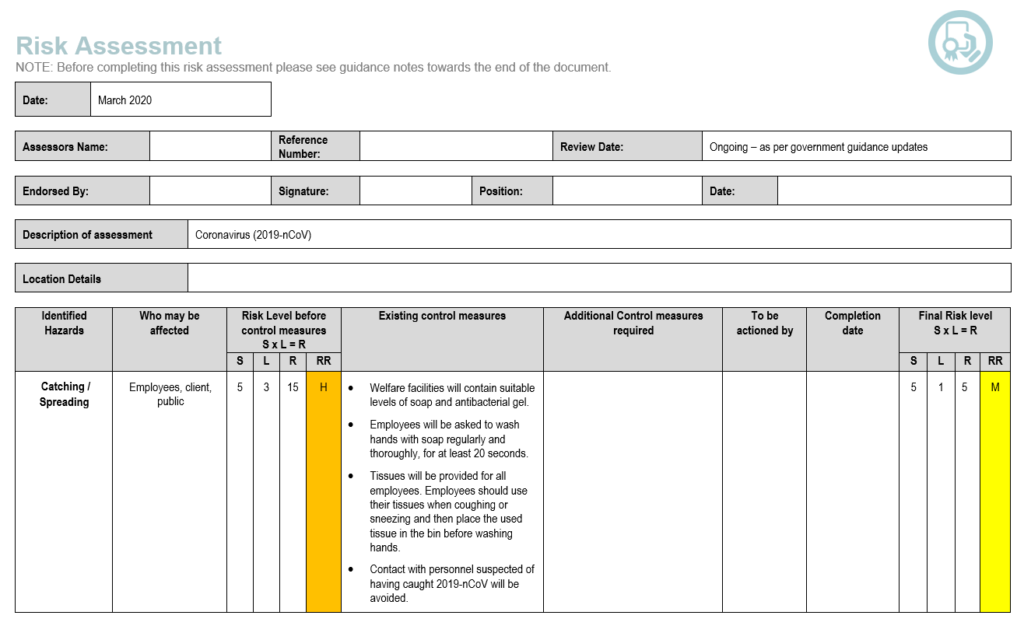1024x633 pixels.
Task: Click the Welfare facilities bullet point text
Action: 451,395
